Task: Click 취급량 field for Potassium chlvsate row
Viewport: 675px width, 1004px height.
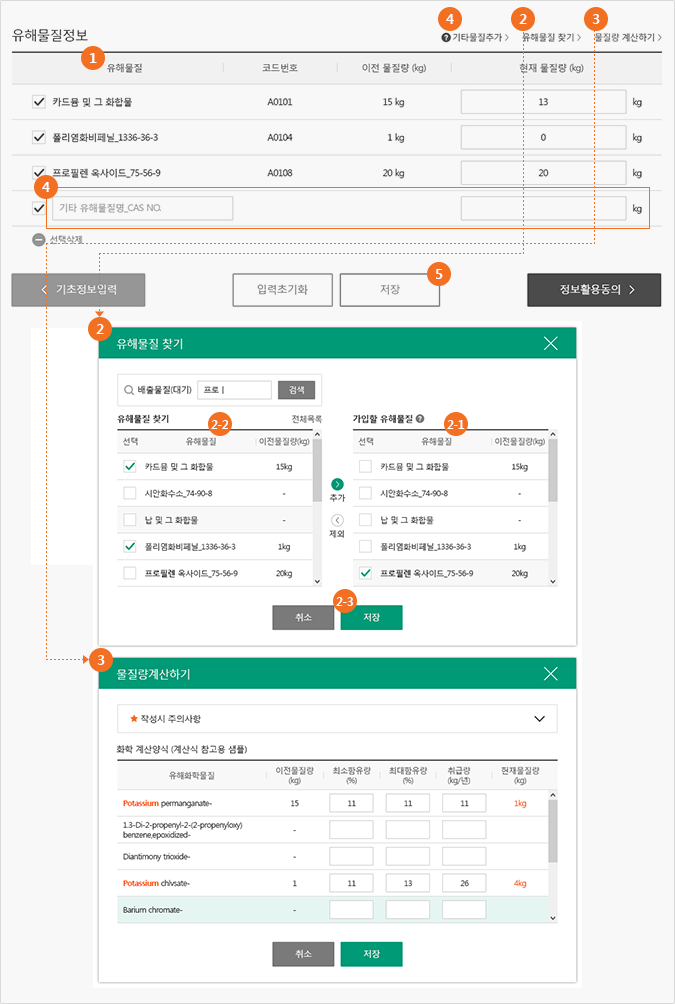Action: (464, 883)
